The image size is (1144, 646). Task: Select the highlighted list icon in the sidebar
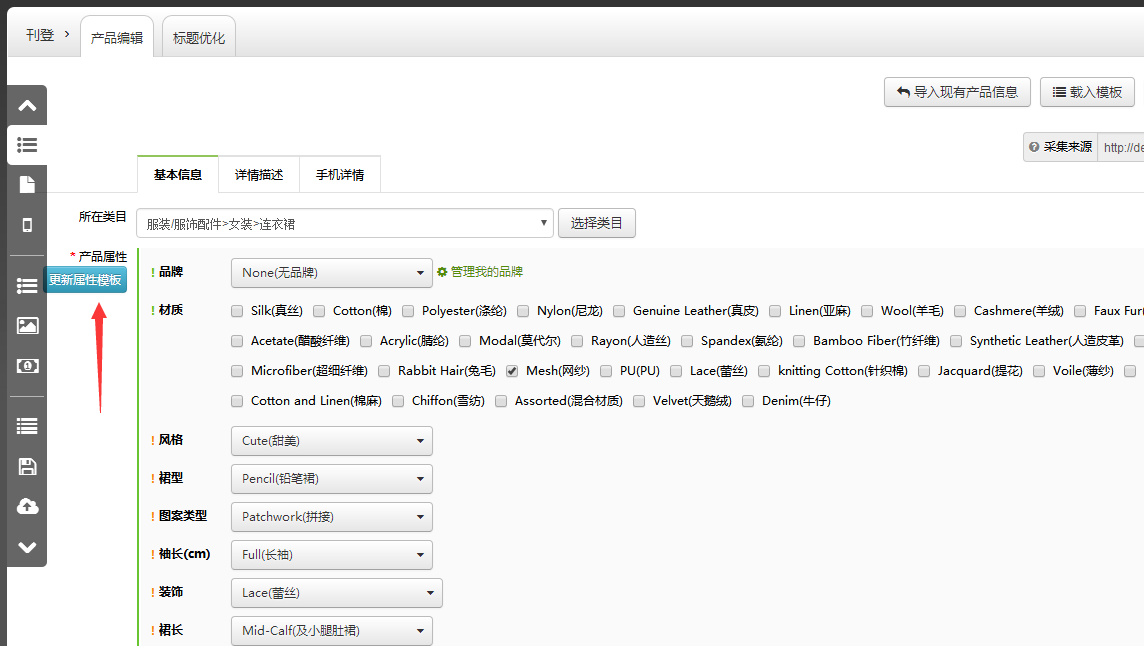[27, 145]
